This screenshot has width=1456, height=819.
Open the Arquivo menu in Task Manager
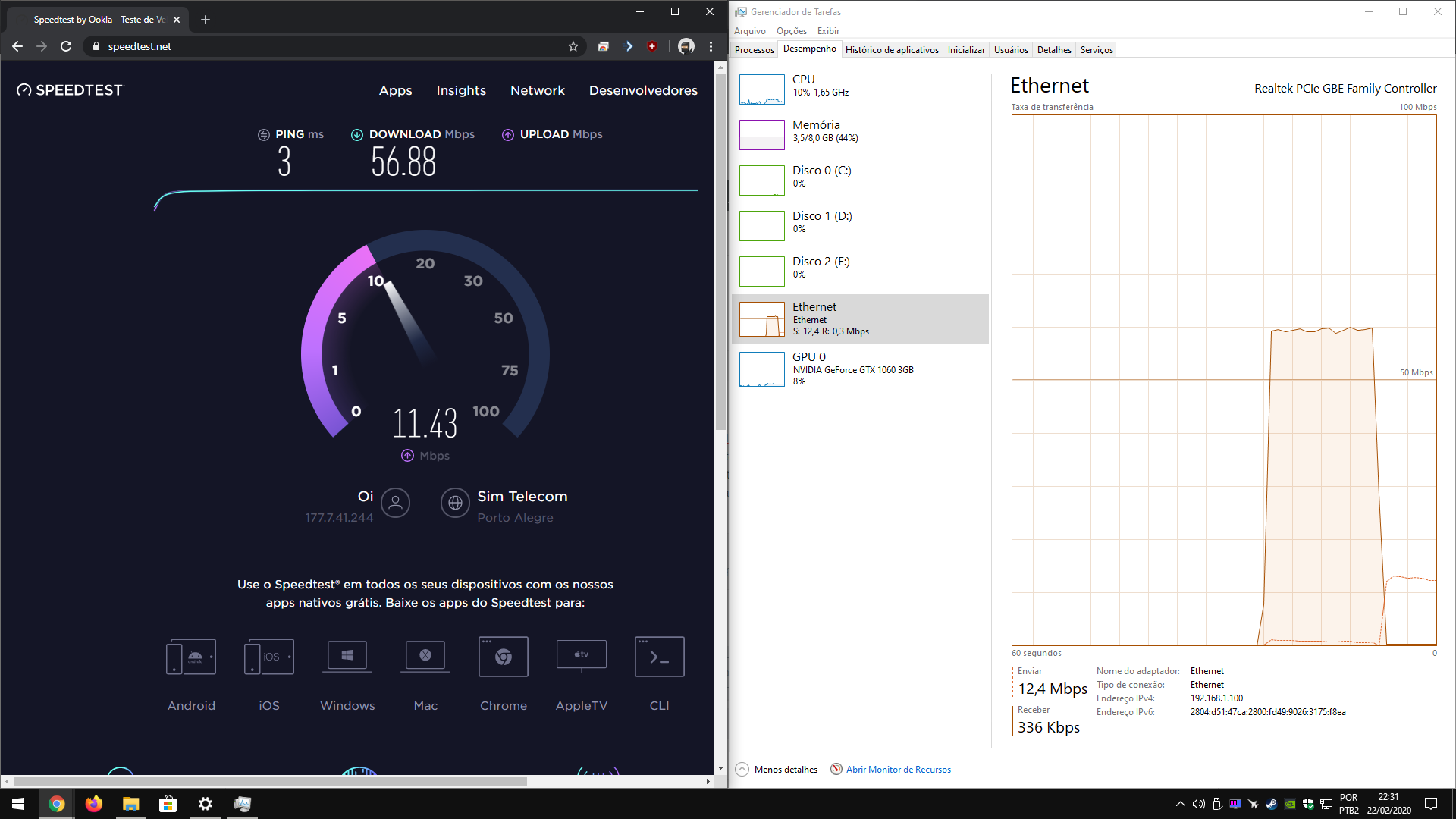[x=750, y=31]
